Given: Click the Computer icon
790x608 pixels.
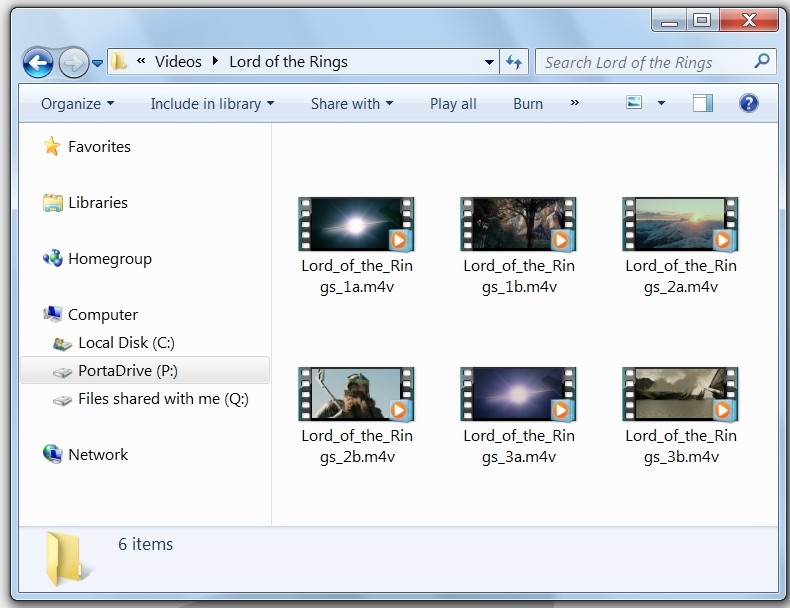Looking at the screenshot, I should tap(52, 314).
